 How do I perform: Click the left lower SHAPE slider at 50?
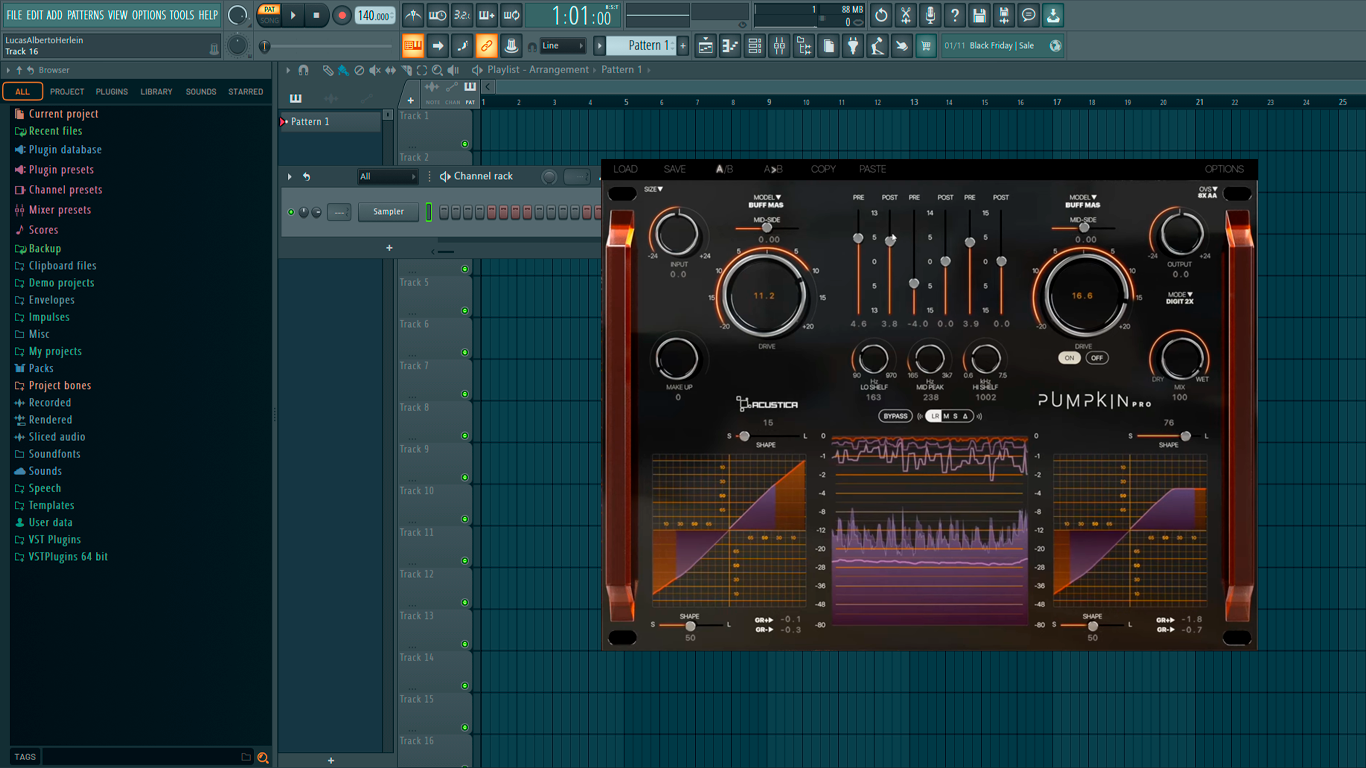point(690,626)
